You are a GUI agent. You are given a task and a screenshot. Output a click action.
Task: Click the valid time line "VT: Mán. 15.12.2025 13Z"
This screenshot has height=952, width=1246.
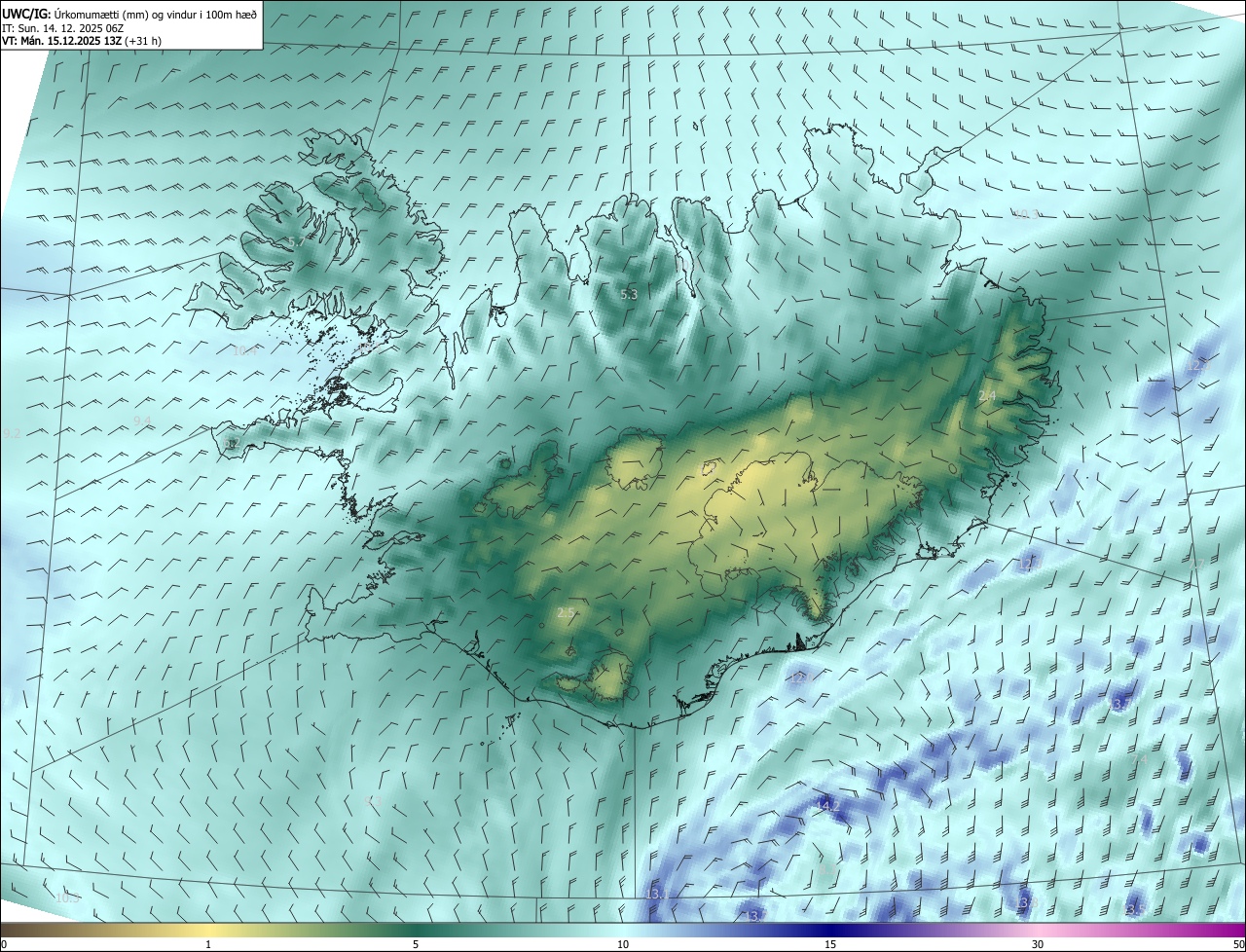61,41
